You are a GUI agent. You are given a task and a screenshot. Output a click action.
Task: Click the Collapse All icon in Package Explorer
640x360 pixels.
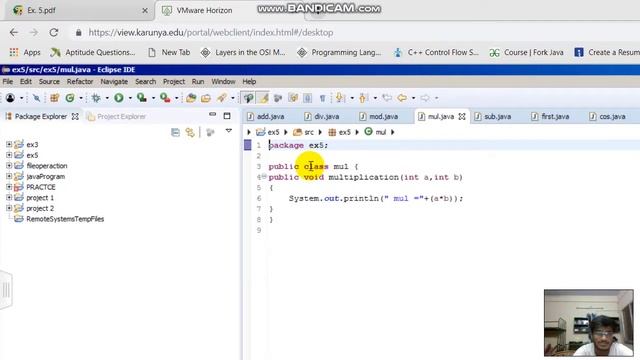pos(176,132)
